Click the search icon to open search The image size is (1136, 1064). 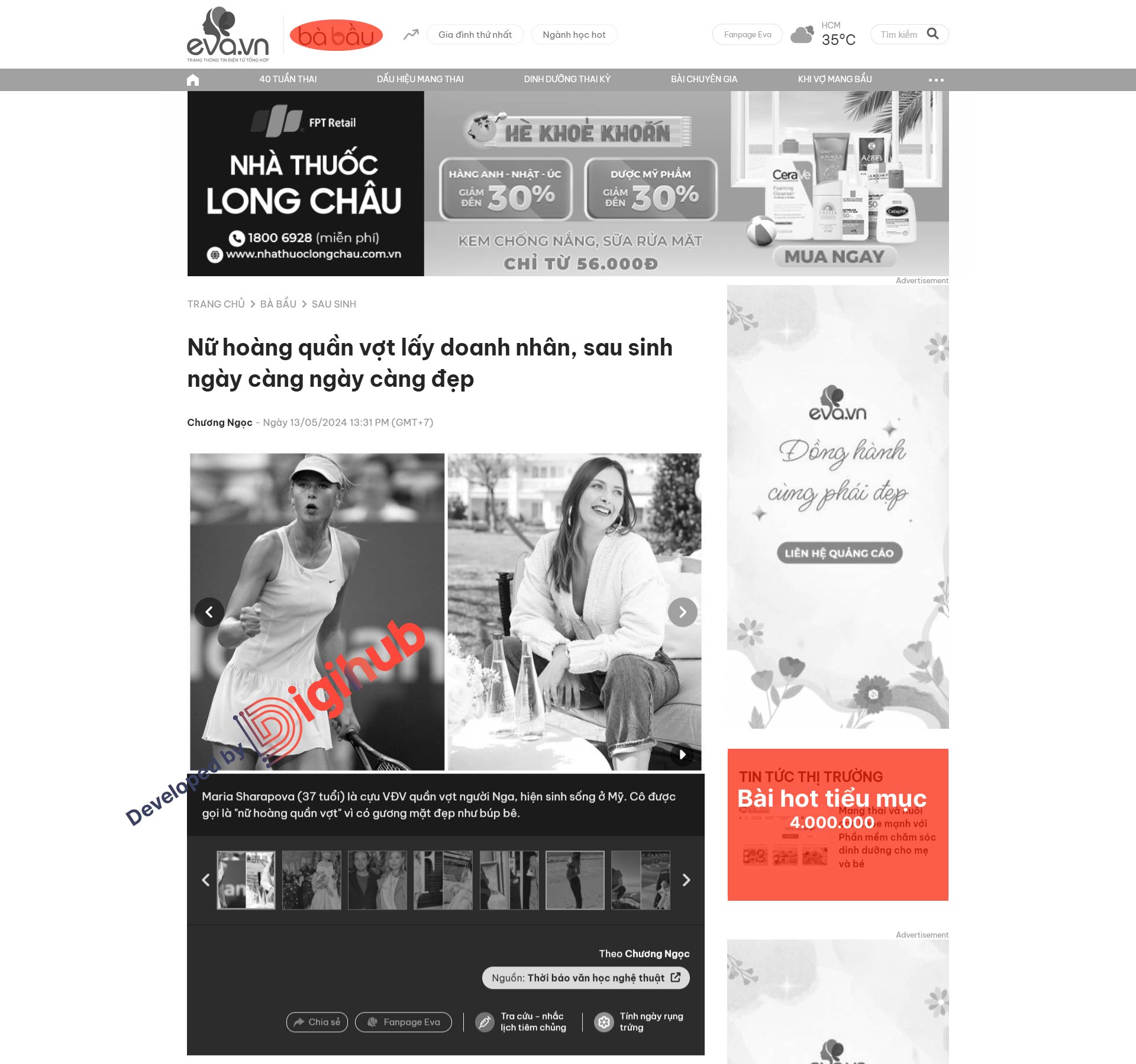click(x=932, y=36)
